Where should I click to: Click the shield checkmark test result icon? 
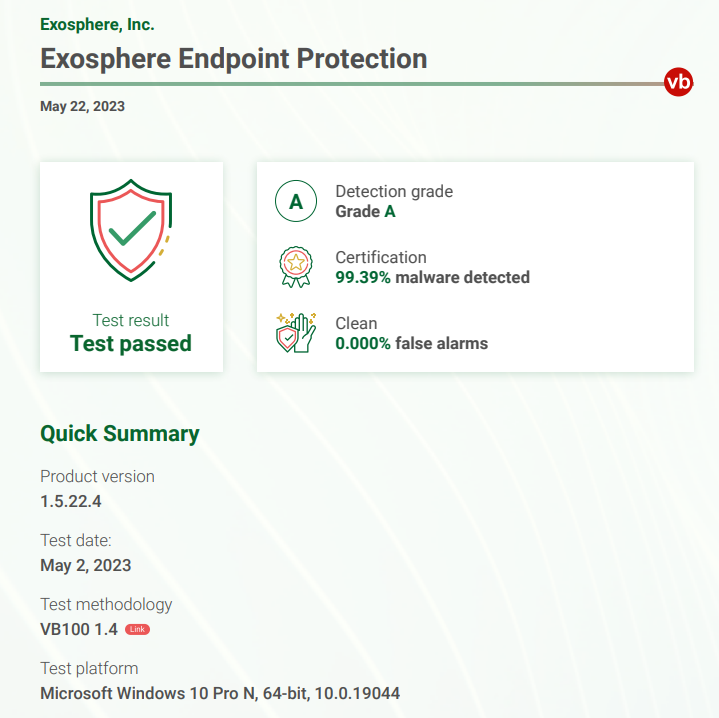point(131,230)
